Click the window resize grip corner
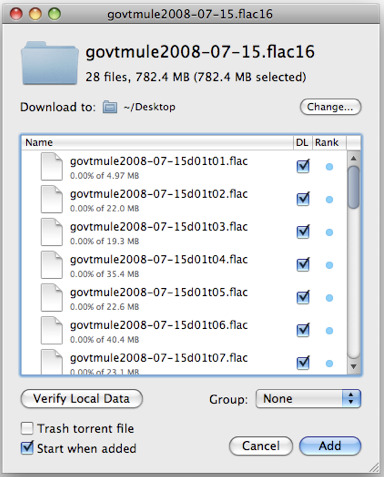 pyautogui.click(x=374, y=467)
